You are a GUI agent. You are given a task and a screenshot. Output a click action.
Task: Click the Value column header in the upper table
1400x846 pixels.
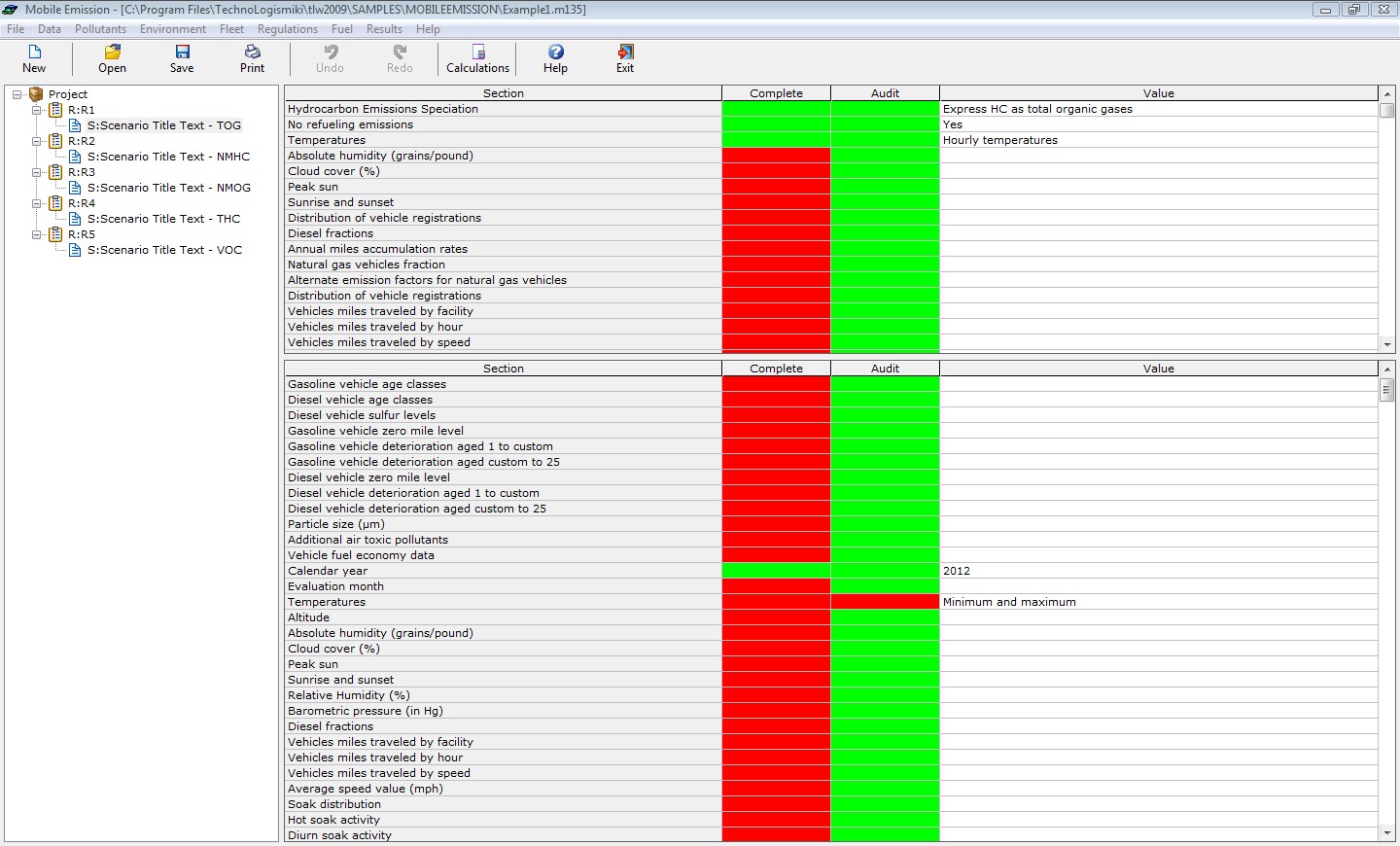[1158, 93]
